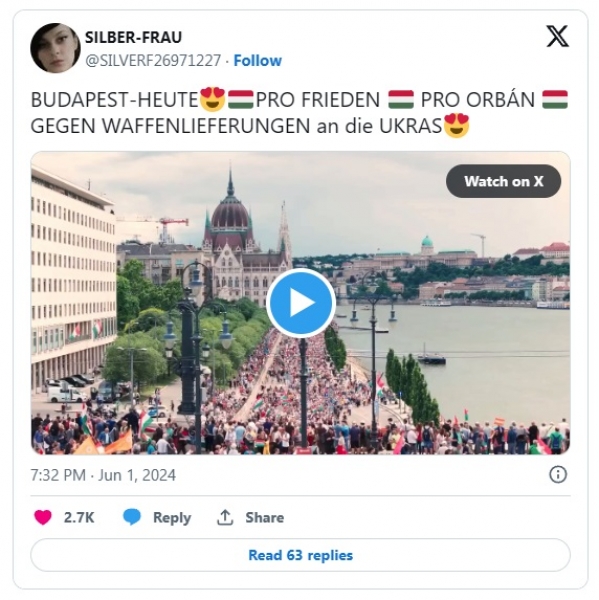Click the heart-eyes emoji after UKRAS

coord(457,126)
